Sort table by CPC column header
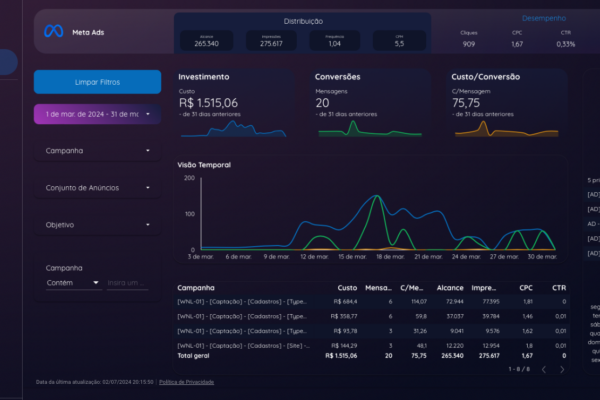The width and height of the screenshot is (600, 400). click(x=526, y=287)
